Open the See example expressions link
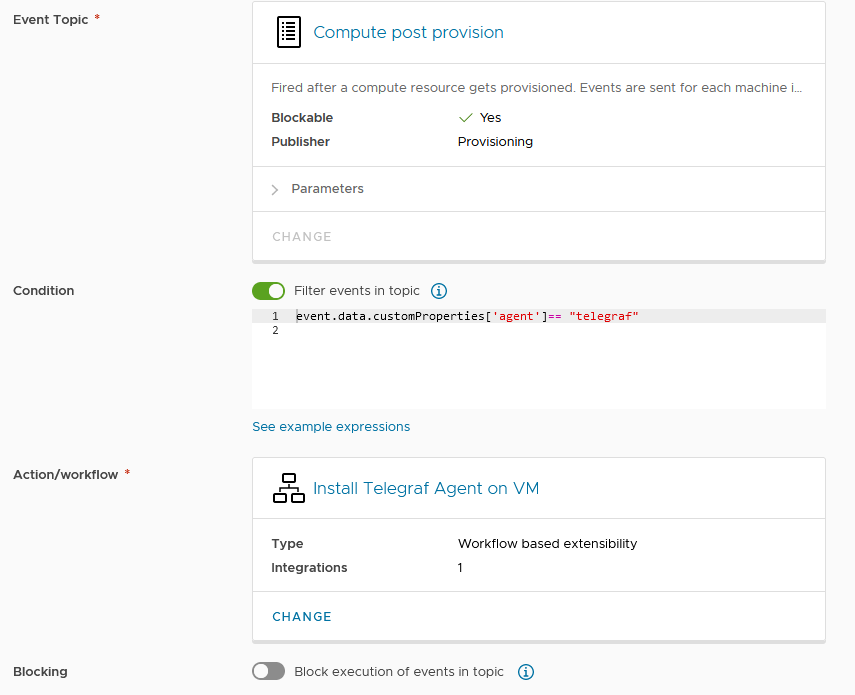Image resolution: width=855 pixels, height=695 pixels. pyautogui.click(x=331, y=427)
